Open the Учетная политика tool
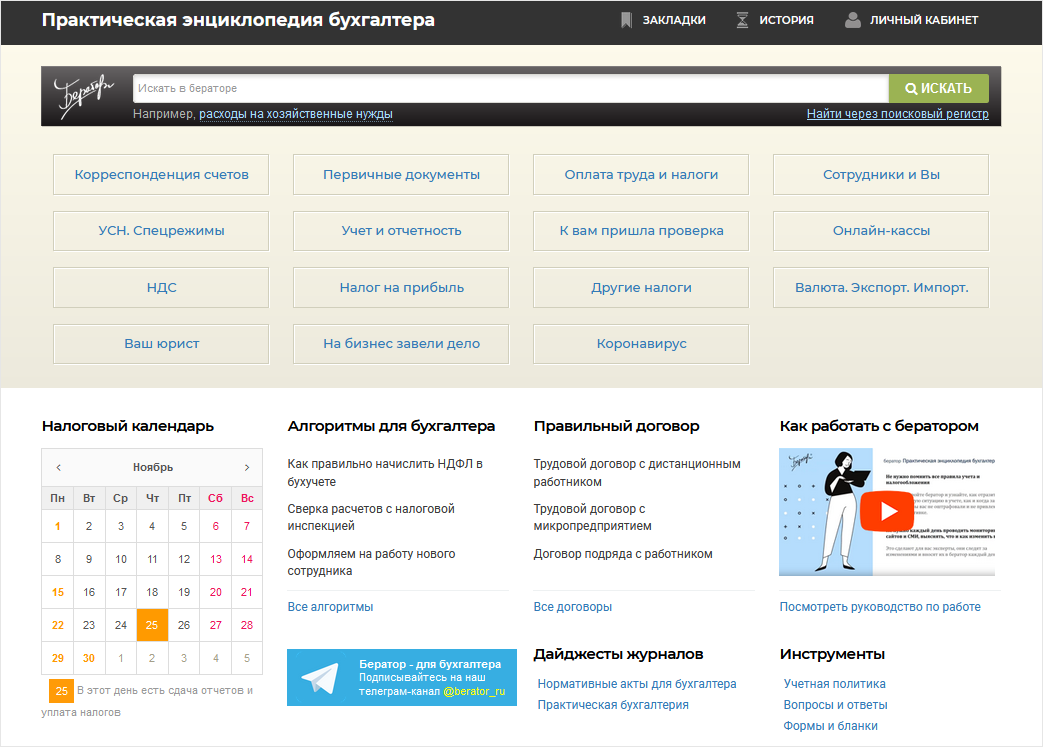Image resolution: width=1043 pixels, height=747 pixels. point(834,684)
